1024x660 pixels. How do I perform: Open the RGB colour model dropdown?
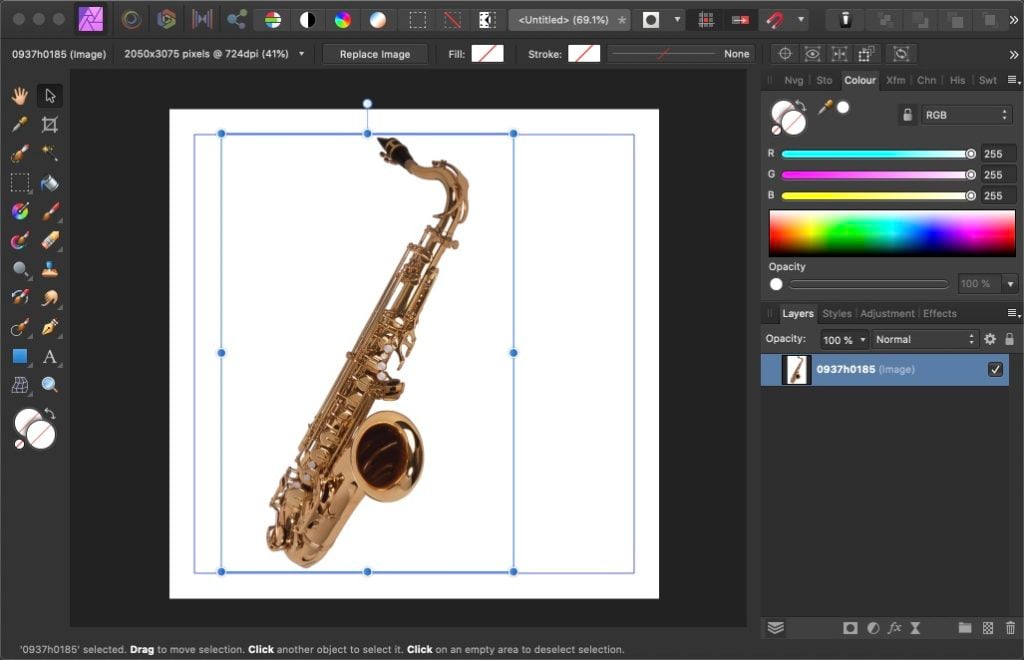pyautogui.click(x=965, y=115)
